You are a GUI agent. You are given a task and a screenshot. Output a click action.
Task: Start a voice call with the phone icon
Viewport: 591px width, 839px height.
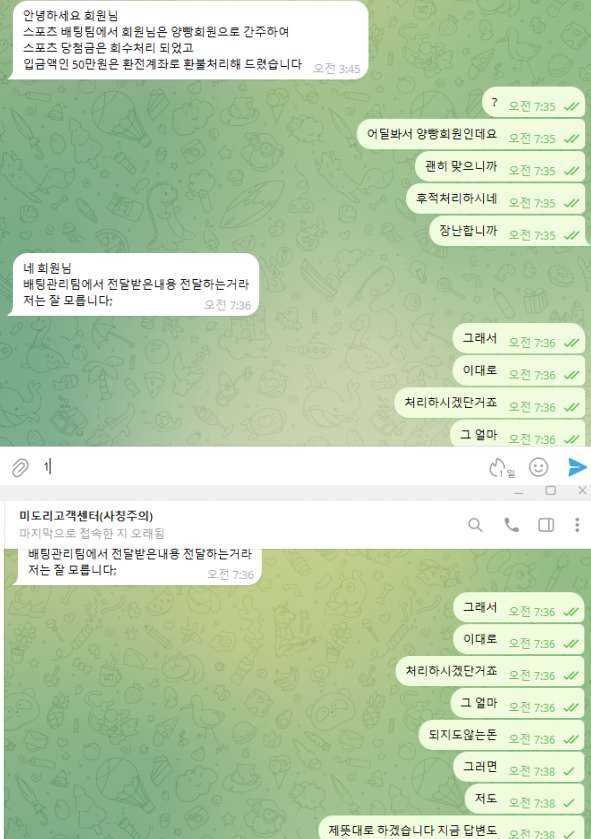(x=511, y=525)
